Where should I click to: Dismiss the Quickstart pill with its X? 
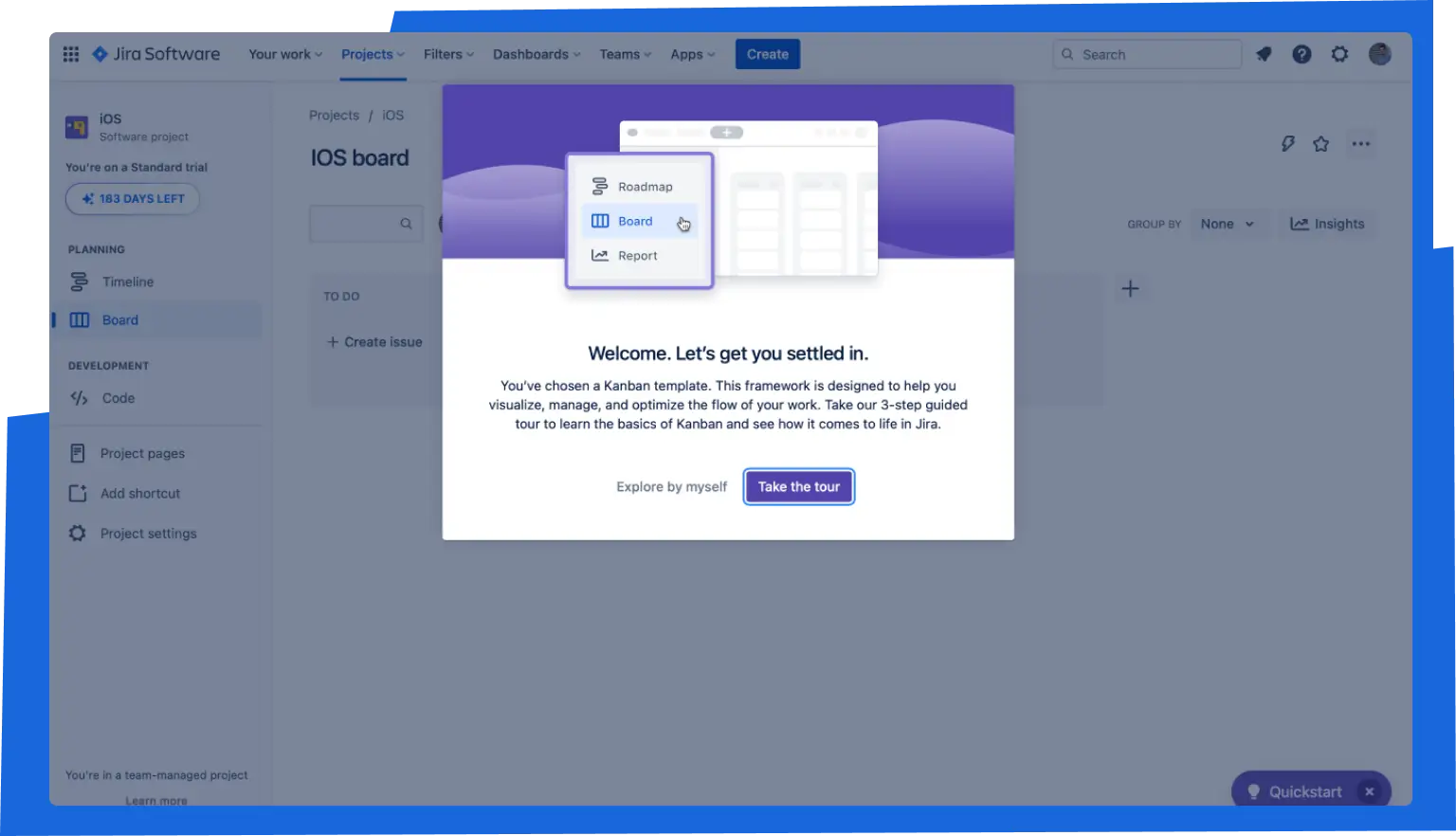1369,791
